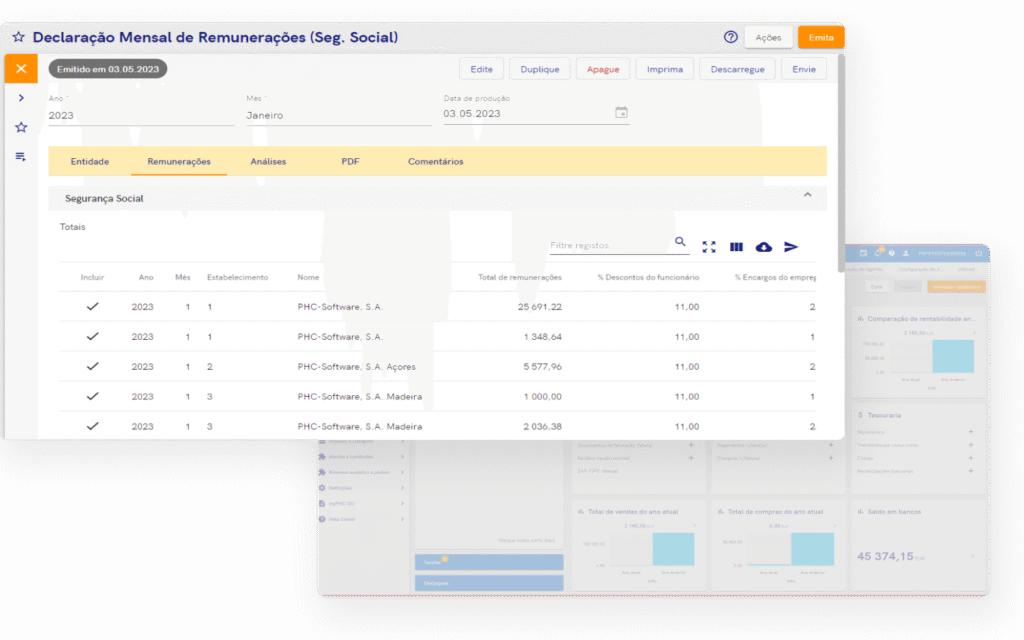Toggle Incluir checkmark for 2 036,38 row
Screen dimensions: 1024x640
pyautogui.click(x=93, y=426)
